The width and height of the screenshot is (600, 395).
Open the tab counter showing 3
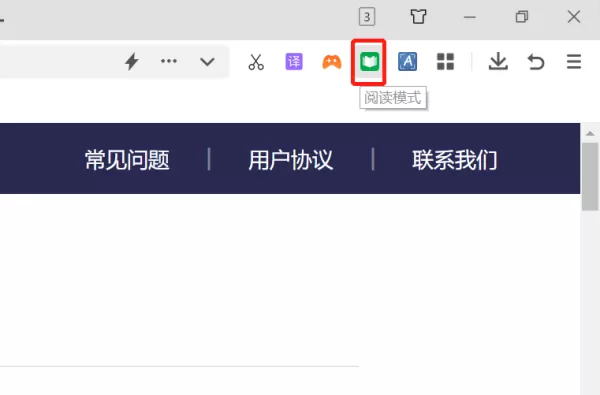click(367, 17)
